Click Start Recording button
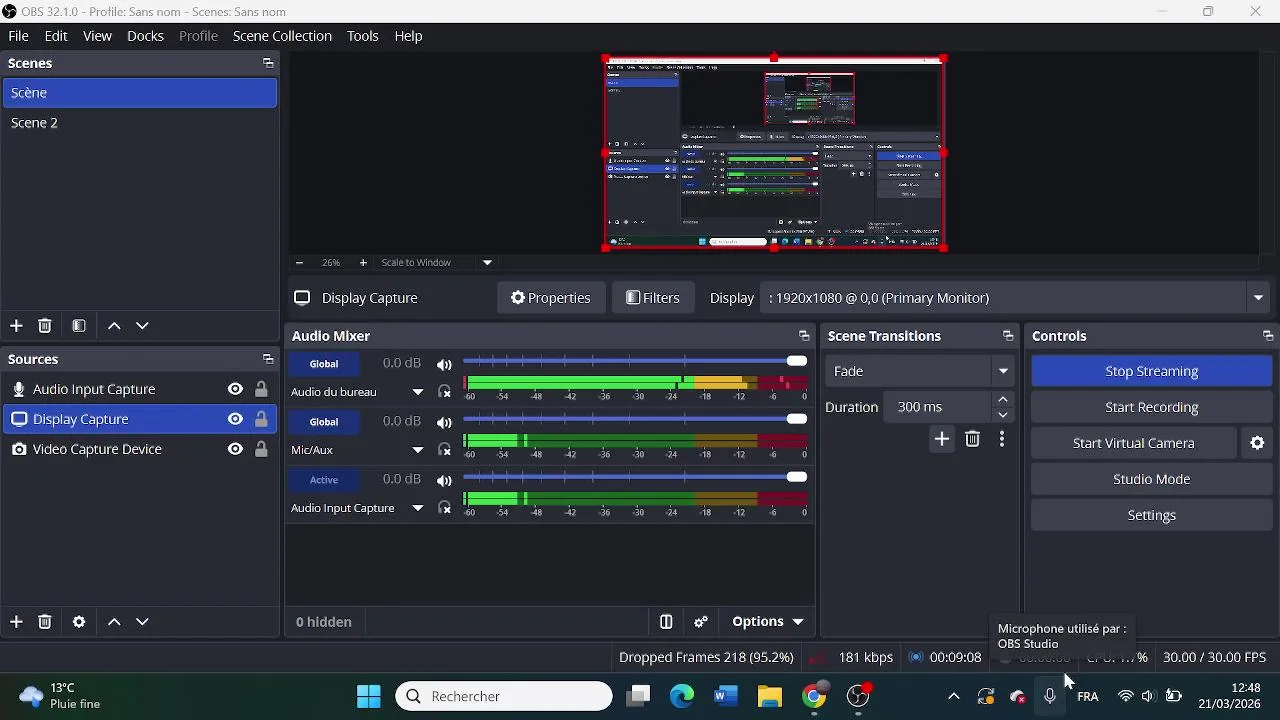This screenshot has width=1280, height=720. (1152, 407)
